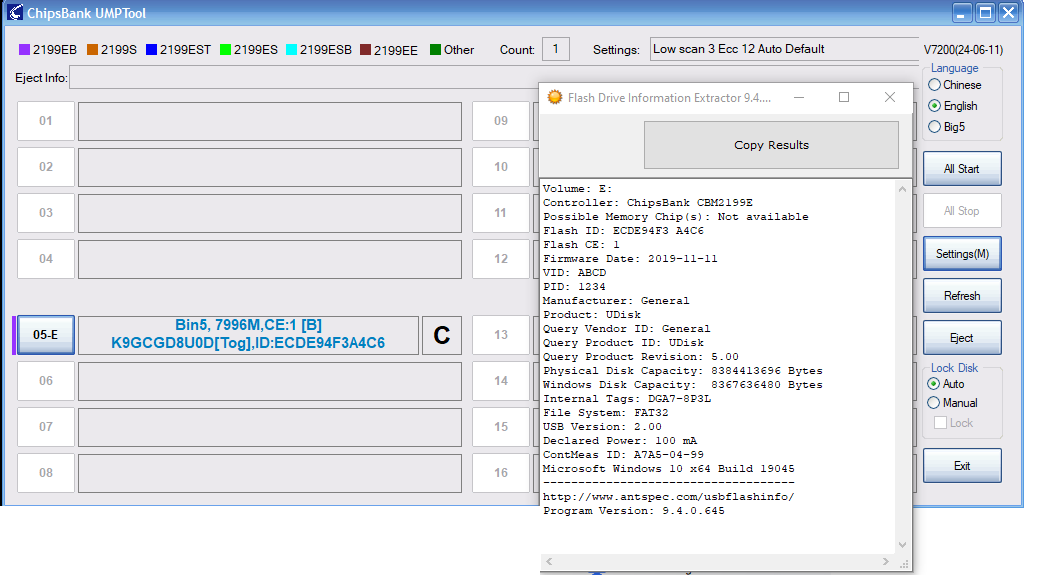This screenshot has width=1049, height=577.
Task: Click the Refresh button
Action: (x=962, y=296)
